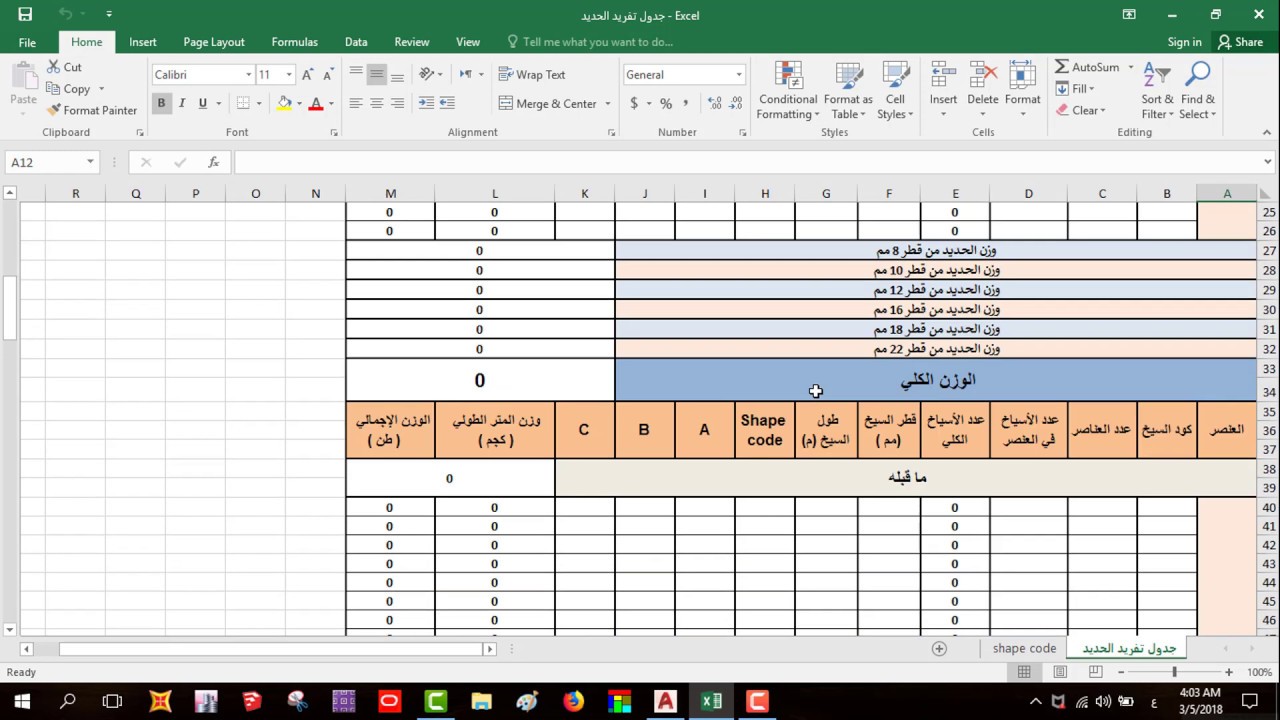Click the zoom slider in the status bar
Viewport: 1280px width, 720px height.
coord(1175,672)
